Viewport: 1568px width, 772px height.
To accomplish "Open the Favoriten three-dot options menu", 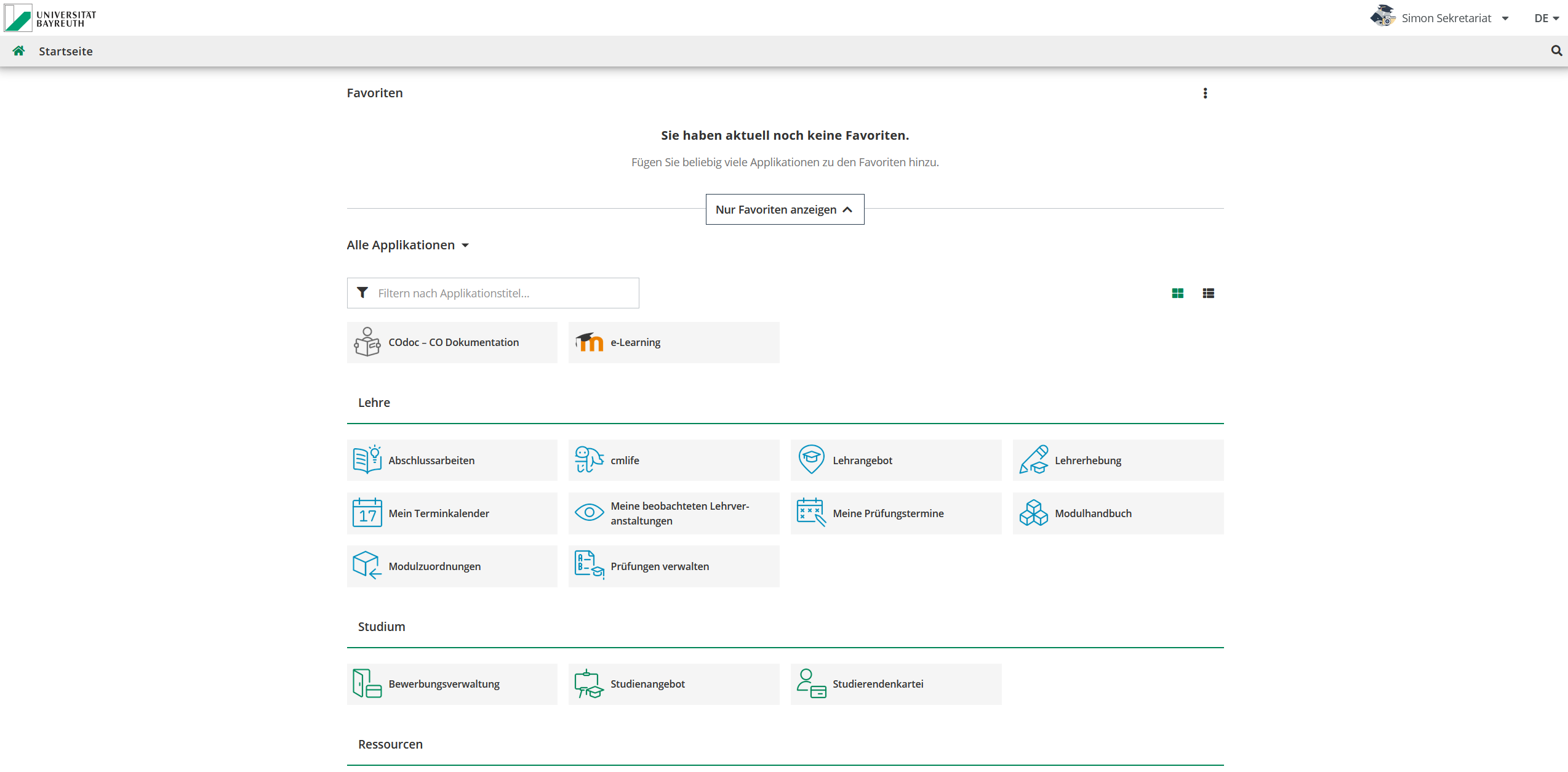I will click(1205, 93).
